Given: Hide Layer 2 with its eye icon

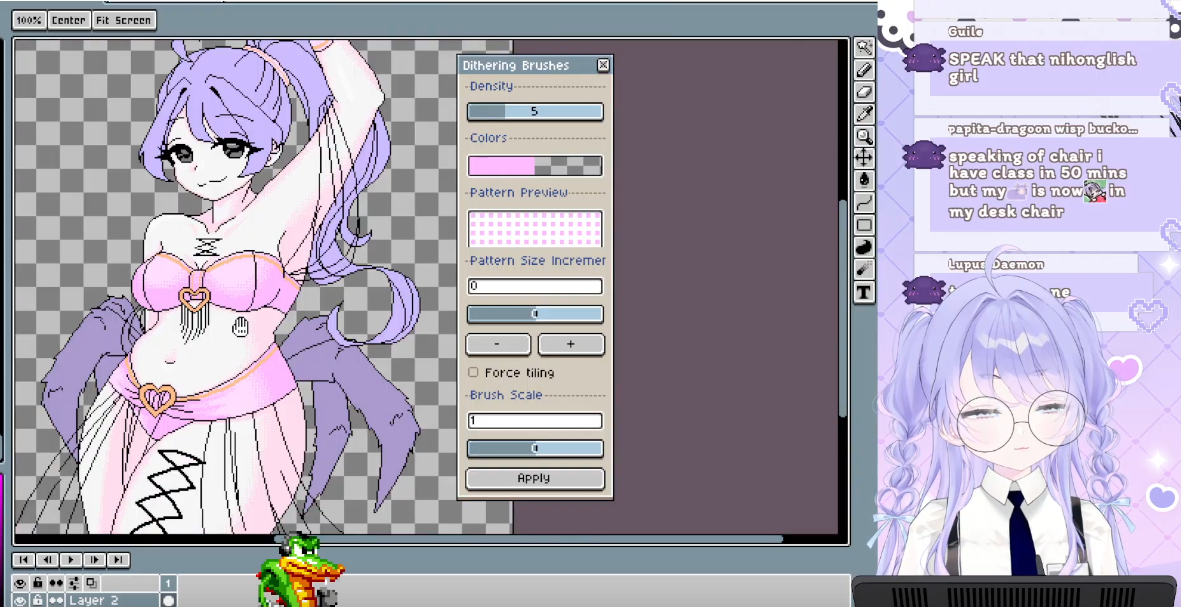Looking at the screenshot, I should (x=20, y=600).
